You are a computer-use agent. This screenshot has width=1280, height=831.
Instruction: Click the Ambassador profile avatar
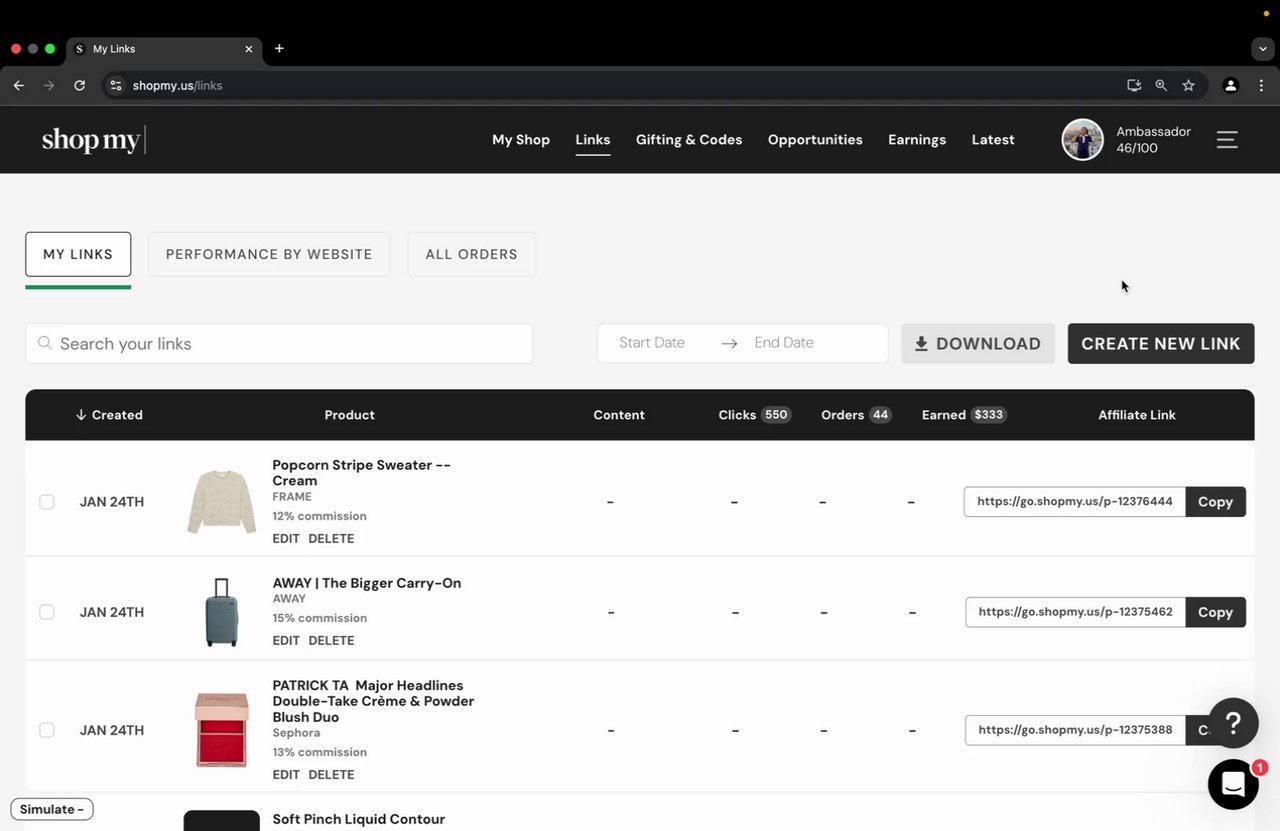coord(1082,140)
